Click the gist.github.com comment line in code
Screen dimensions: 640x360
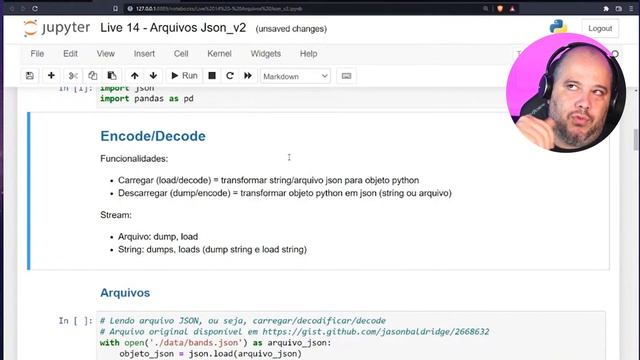295,332
